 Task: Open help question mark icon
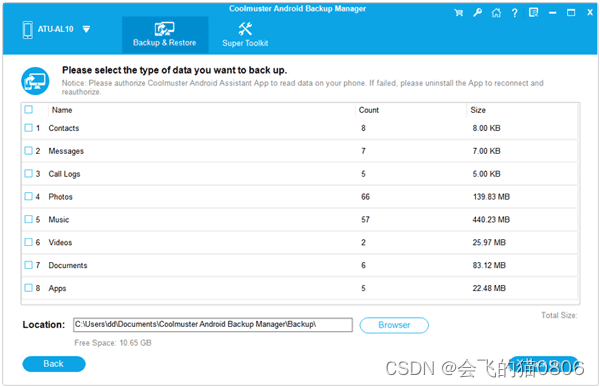[515, 13]
